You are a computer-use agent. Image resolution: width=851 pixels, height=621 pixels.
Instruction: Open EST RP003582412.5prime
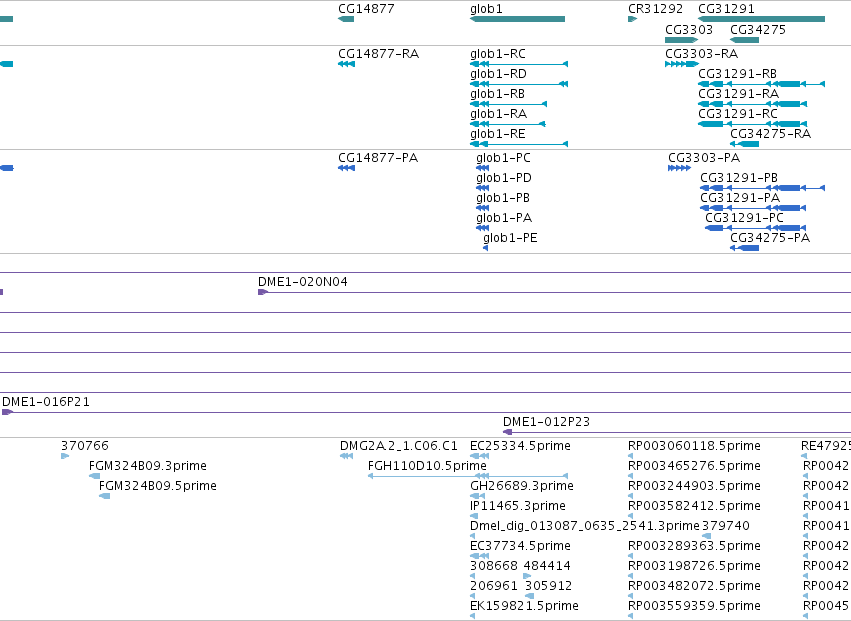click(x=694, y=506)
